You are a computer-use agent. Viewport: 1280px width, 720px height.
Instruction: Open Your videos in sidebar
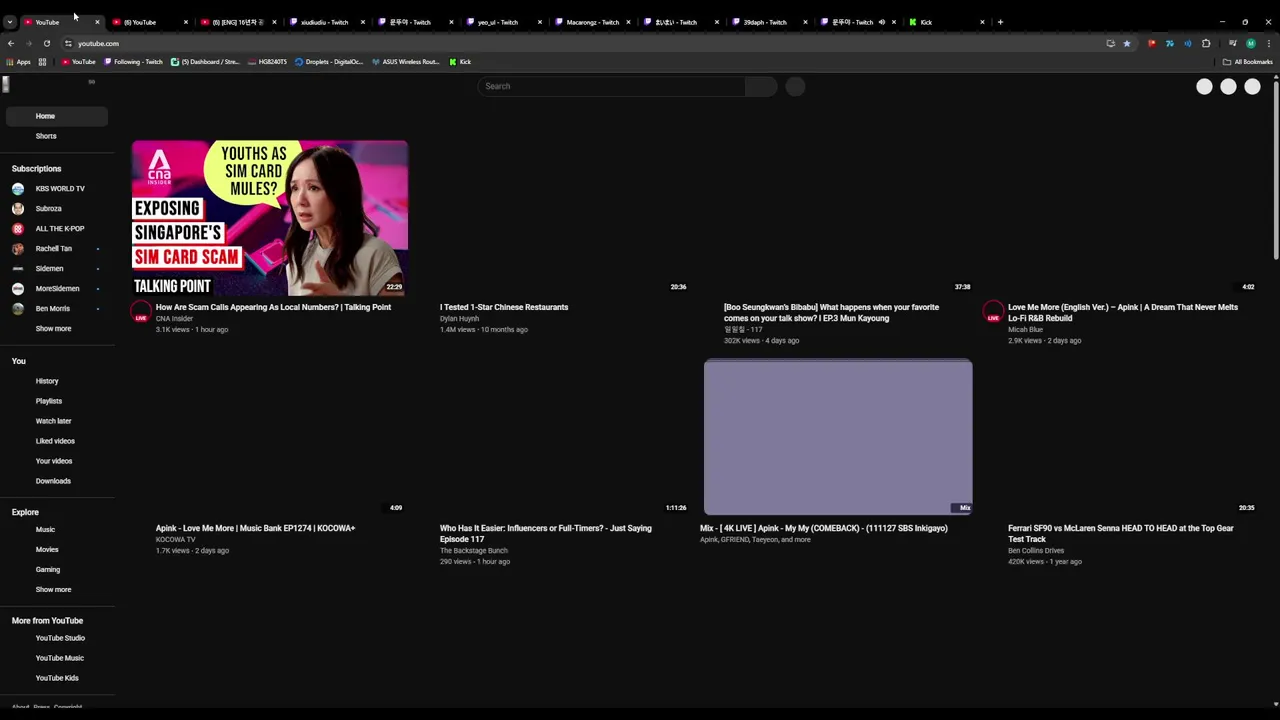coord(56,461)
